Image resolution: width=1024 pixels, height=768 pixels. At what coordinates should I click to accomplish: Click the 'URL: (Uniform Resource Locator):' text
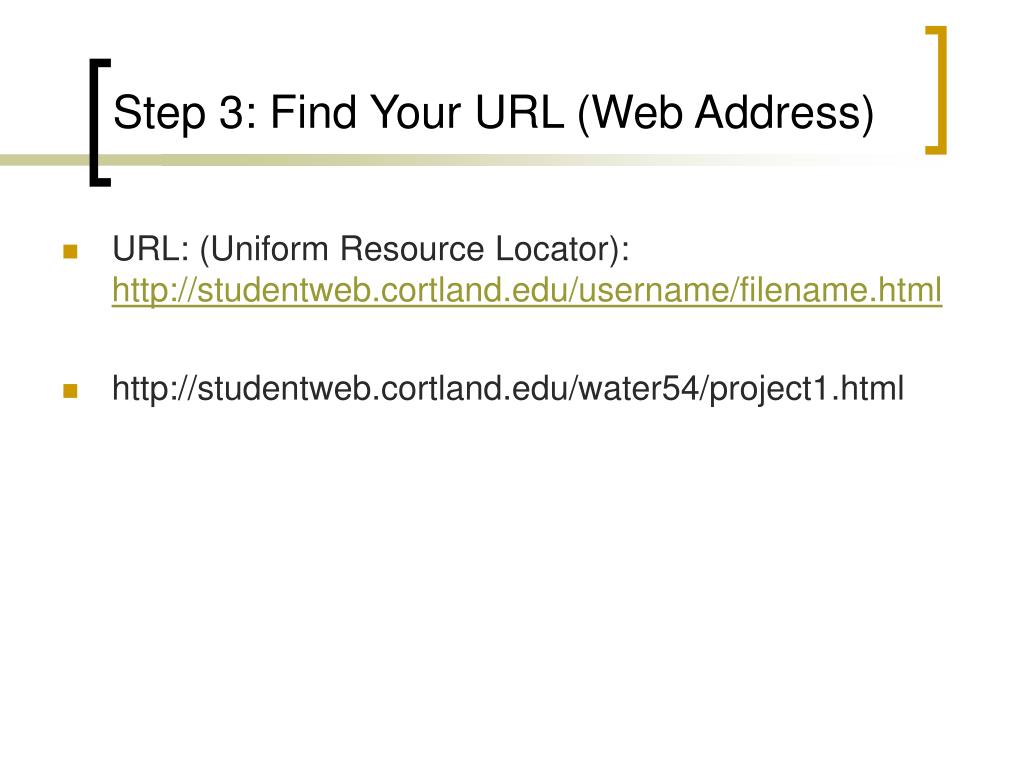point(371,249)
